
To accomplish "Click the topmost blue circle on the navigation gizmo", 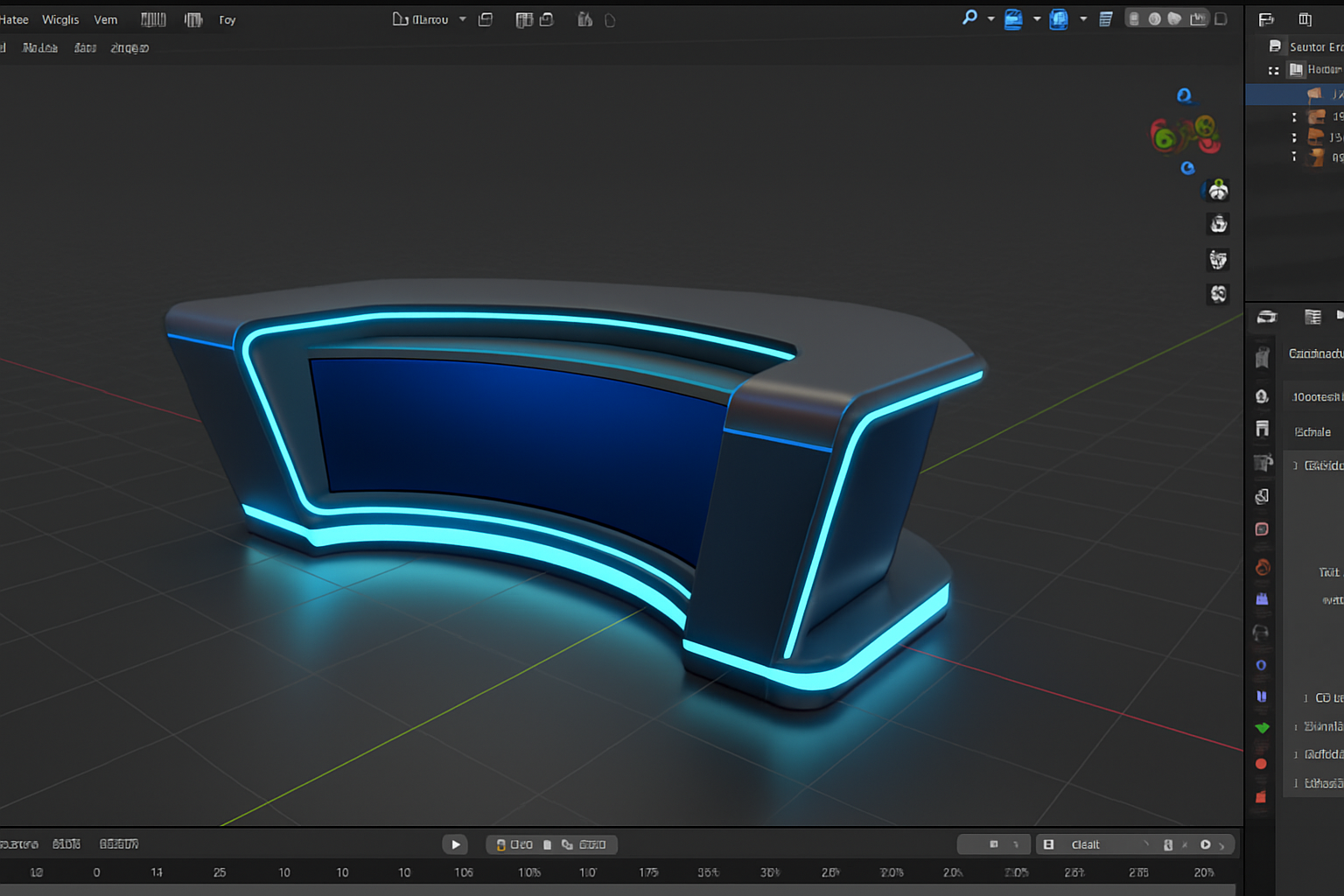I will (1184, 95).
